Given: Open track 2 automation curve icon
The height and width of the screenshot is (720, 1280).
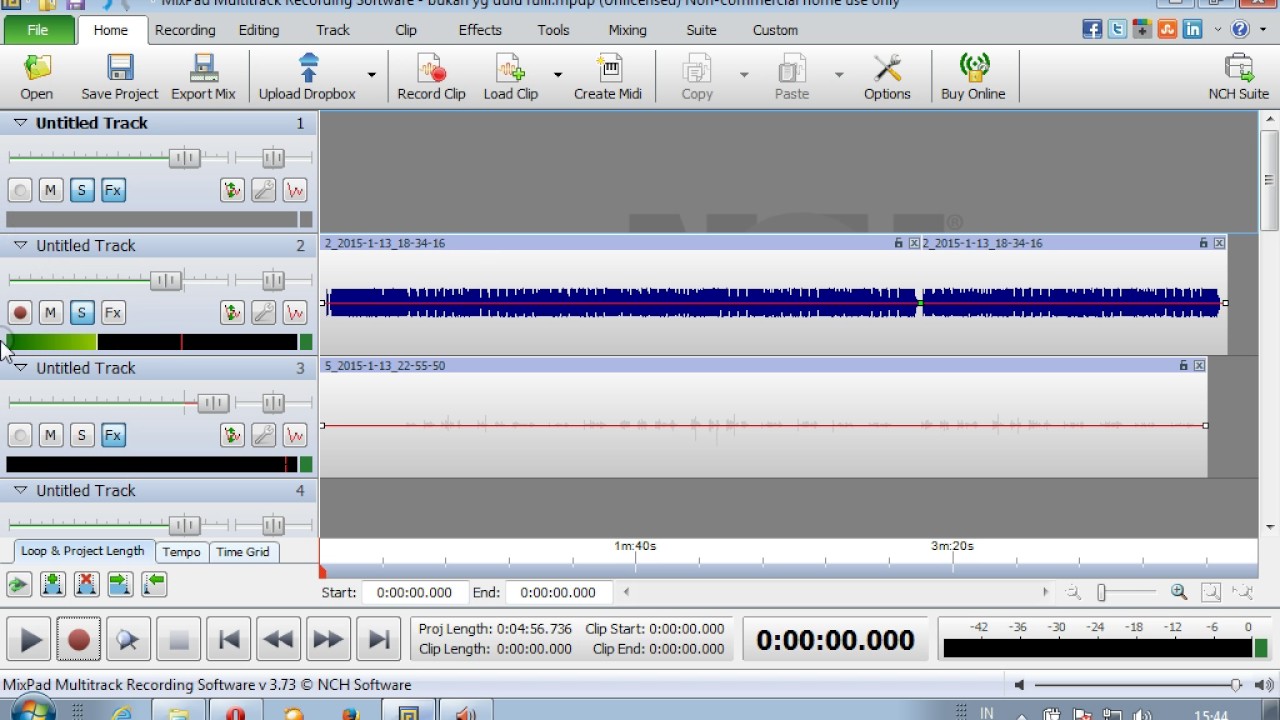Looking at the screenshot, I should click(x=294, y=313).
